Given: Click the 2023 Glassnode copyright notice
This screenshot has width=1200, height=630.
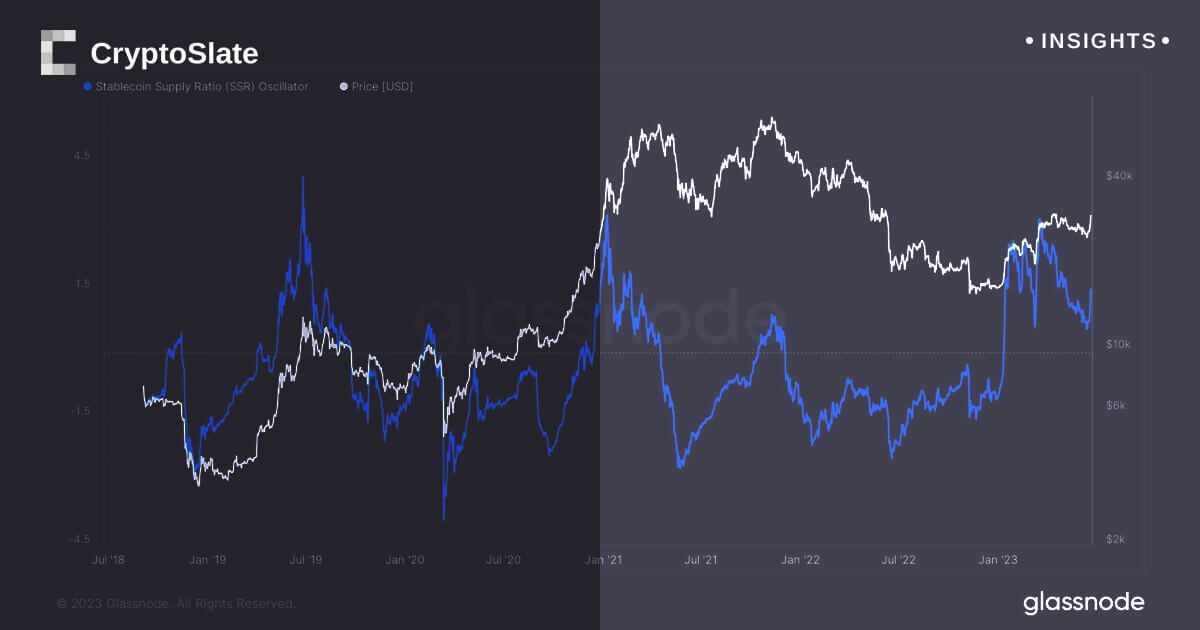Looking at the screenshot, I should (176, 604).
